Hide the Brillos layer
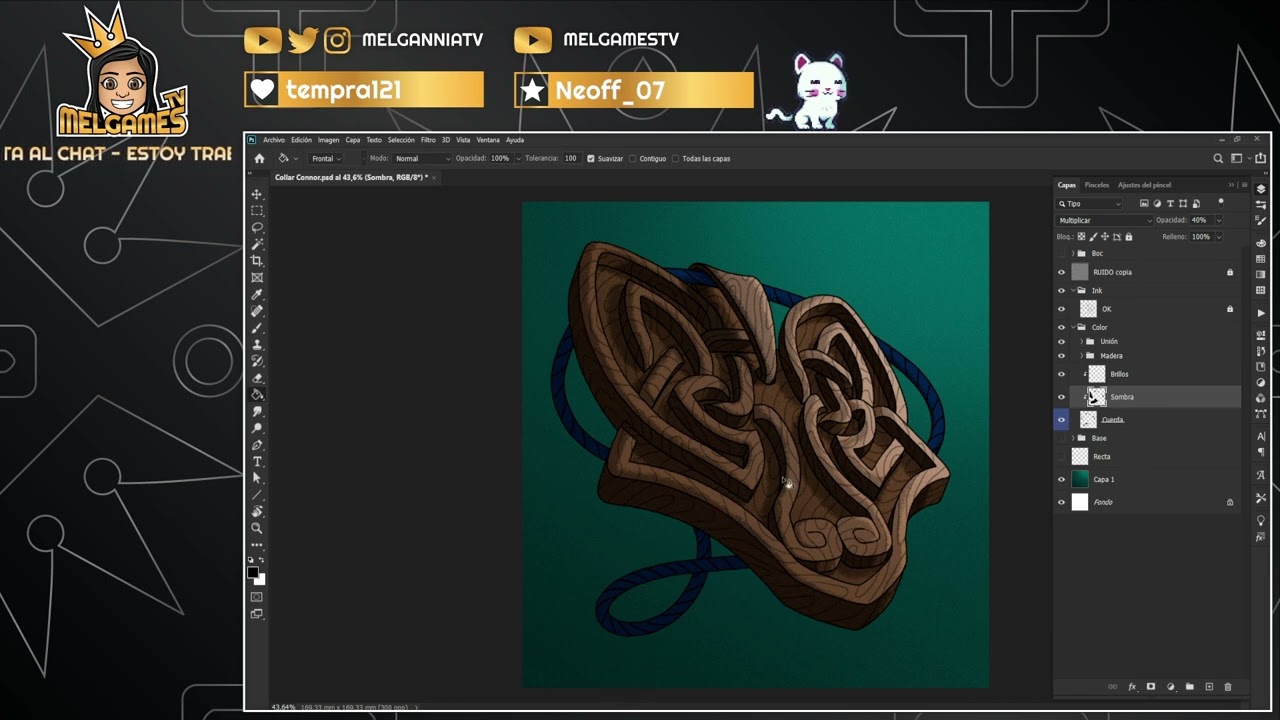Viewport: 1280px width, 720px height. click(x=1061, y=374)
